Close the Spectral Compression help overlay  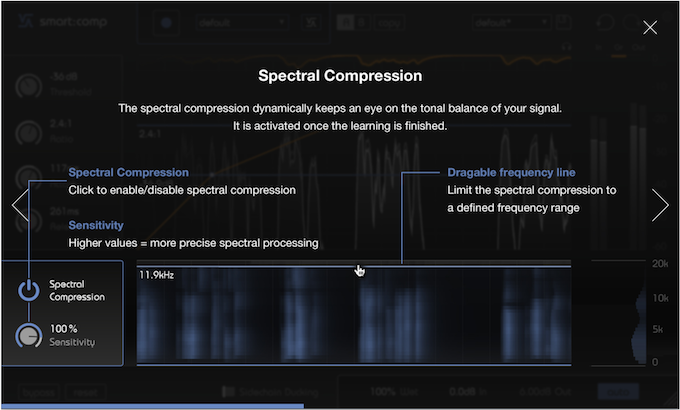tap(650, 28)
